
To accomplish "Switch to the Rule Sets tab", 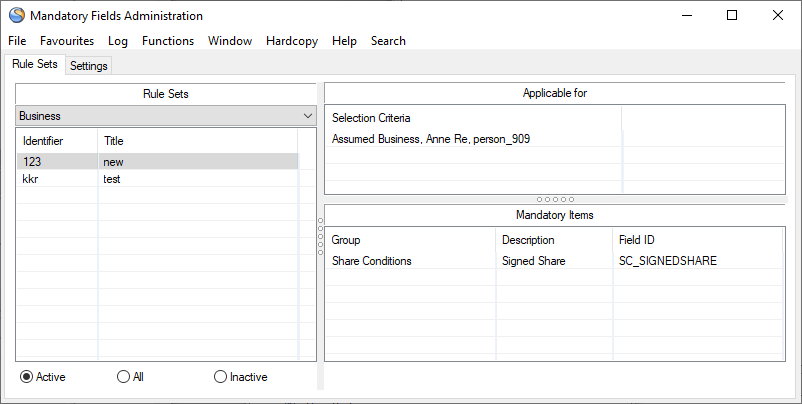I will pos(34,65).
